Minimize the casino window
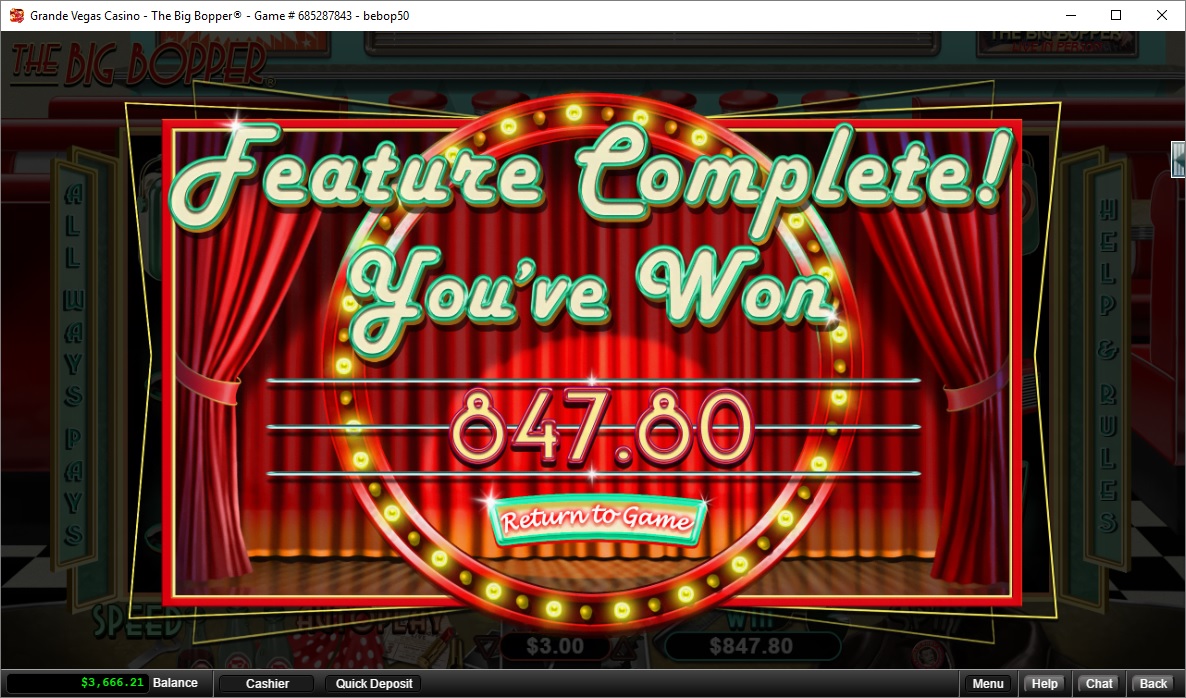The height and width of the screenshot is (698, 1186). point(1070,16)
